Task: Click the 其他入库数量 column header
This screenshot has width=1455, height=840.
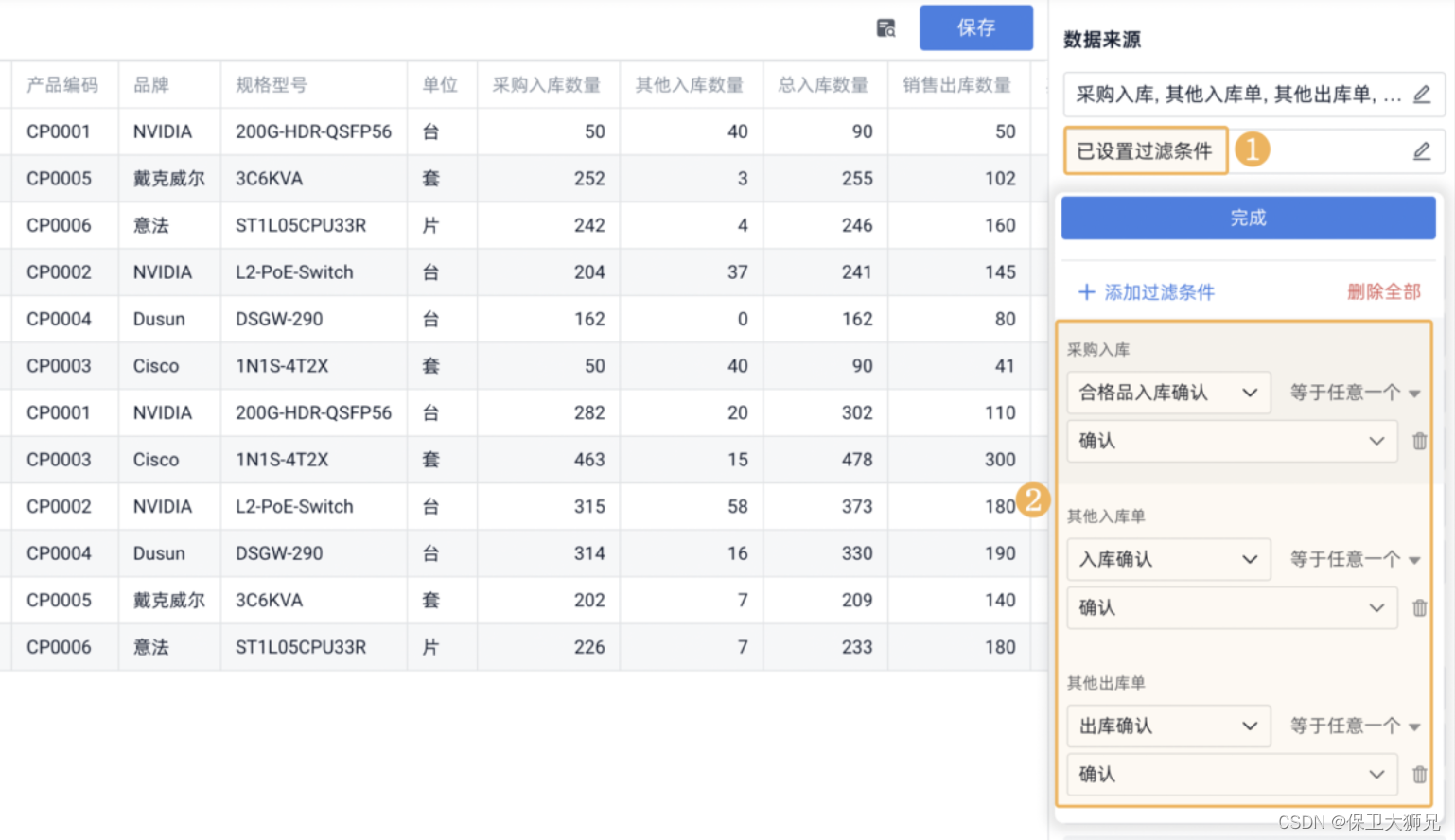Action: coord(692,85)
